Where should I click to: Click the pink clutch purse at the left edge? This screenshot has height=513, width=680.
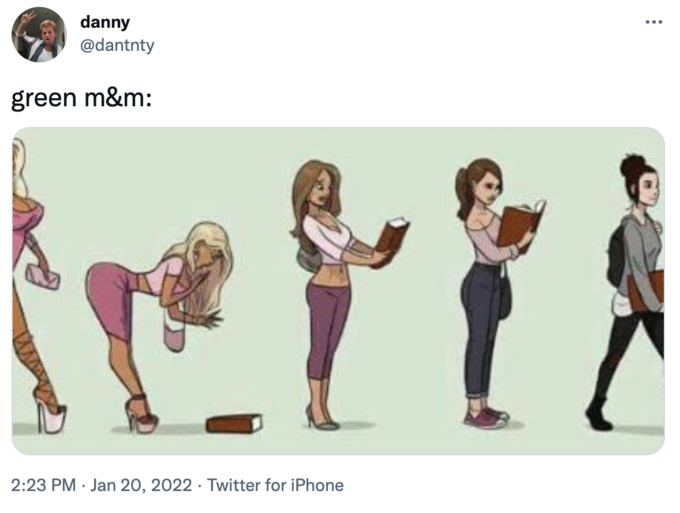point(42,277)
